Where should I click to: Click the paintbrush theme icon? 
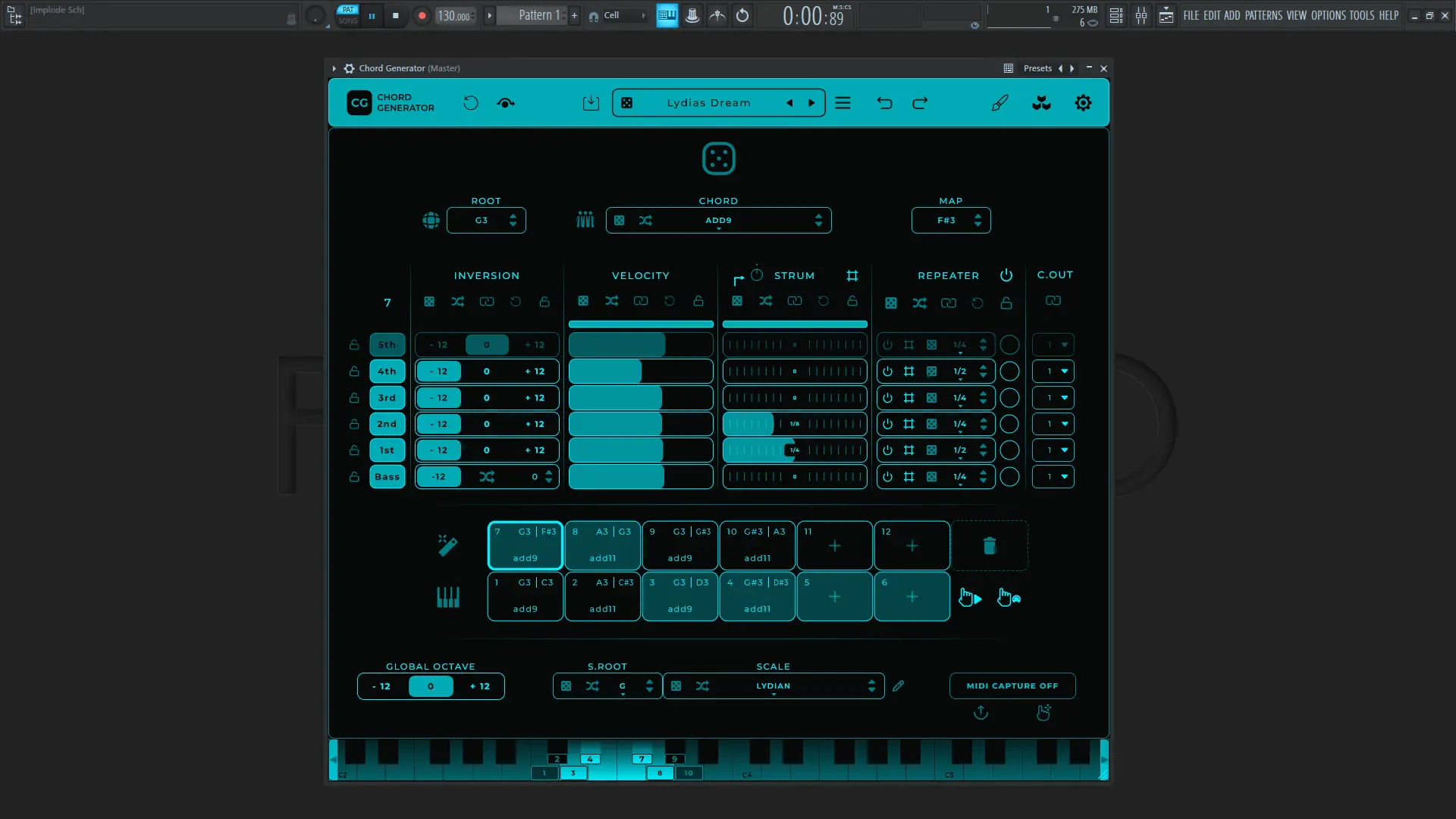click(x=999, y=103)
